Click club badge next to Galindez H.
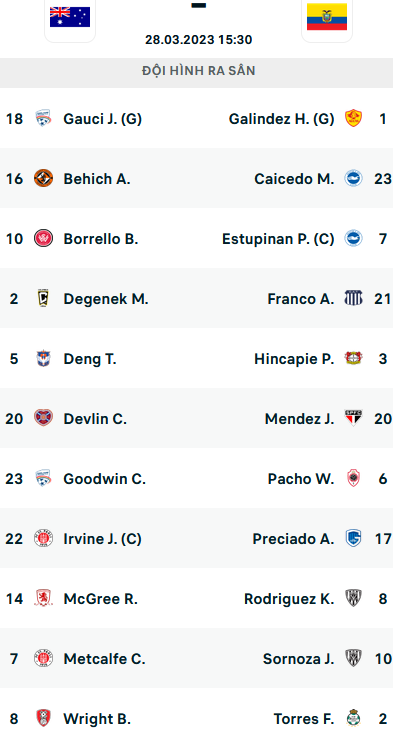This screenshot has width=393, height=747. click(353, 118)
